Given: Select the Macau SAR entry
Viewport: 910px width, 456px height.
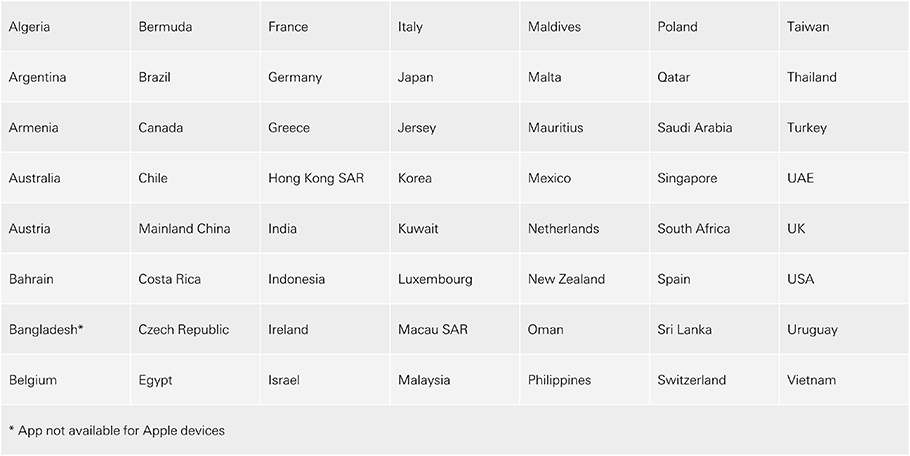Looking at the screenshot, I should click(432, 330).
